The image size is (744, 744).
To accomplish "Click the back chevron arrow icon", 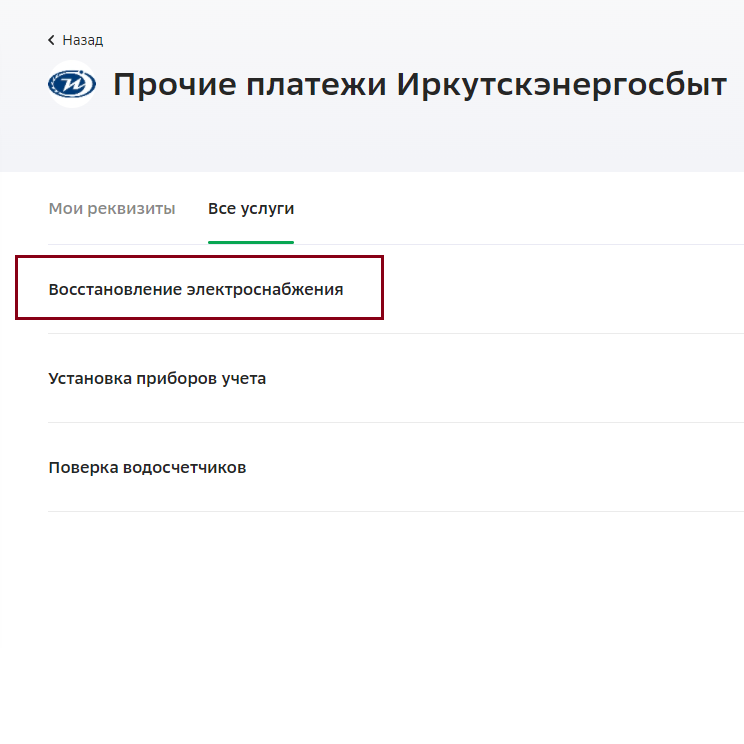I will coord(51,40).
